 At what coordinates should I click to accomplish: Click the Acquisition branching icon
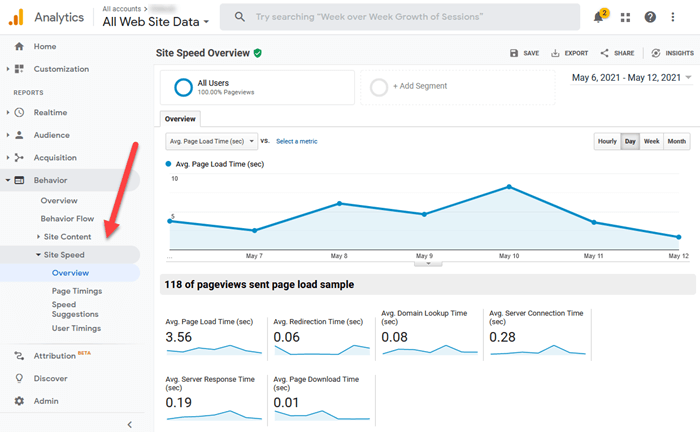19,158
